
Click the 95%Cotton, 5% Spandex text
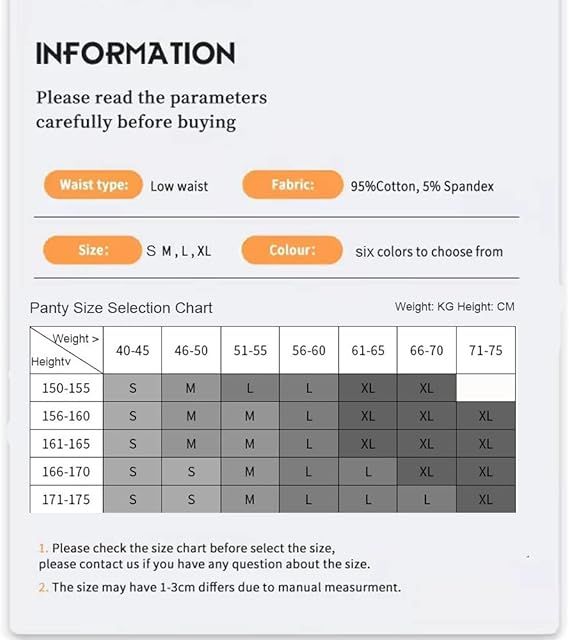tap(422, 187)
